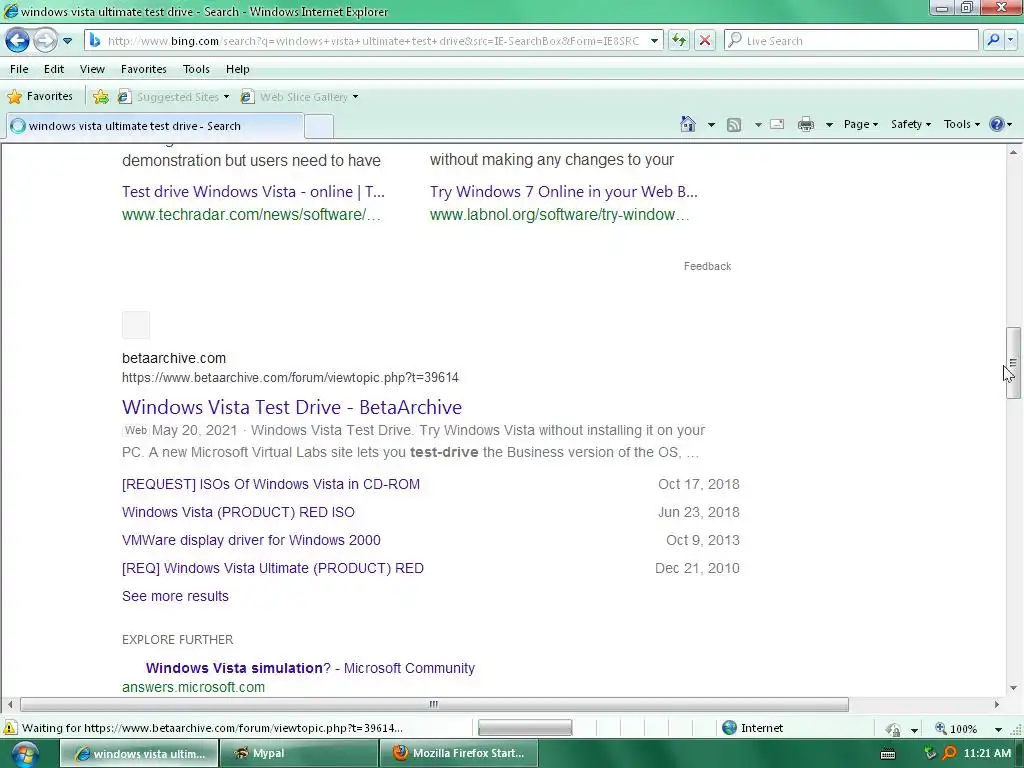The width and height of the screenshot is (1024, 768).
Task: Open search provider options dropdown arrow
Action: (1010, 40)
